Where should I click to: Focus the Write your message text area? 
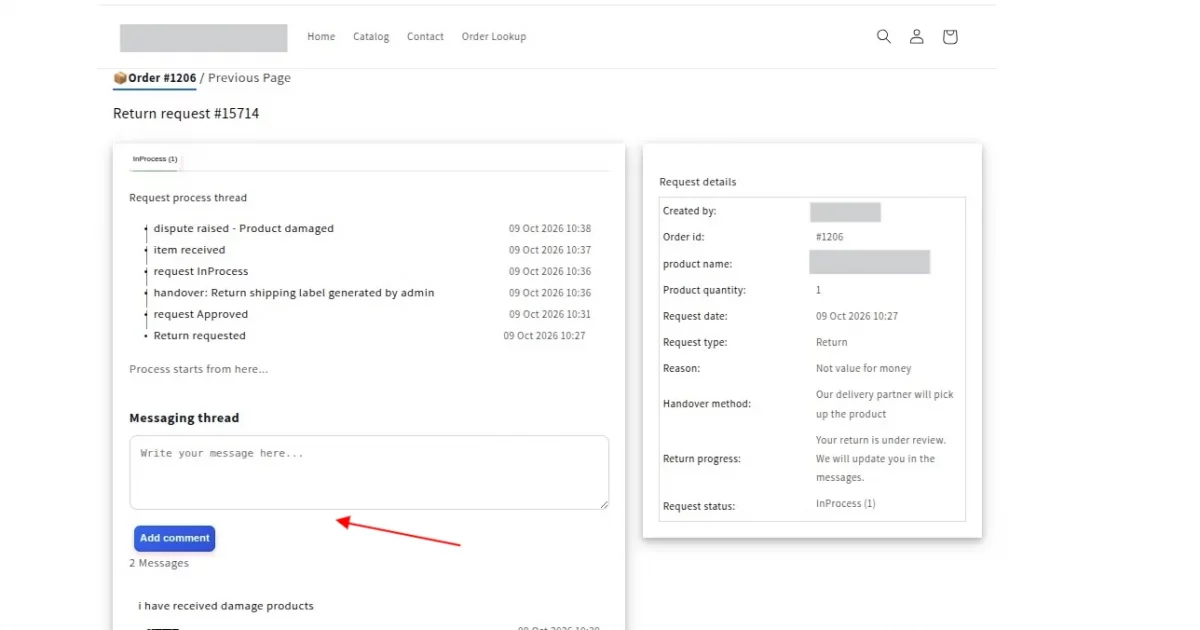369,472
